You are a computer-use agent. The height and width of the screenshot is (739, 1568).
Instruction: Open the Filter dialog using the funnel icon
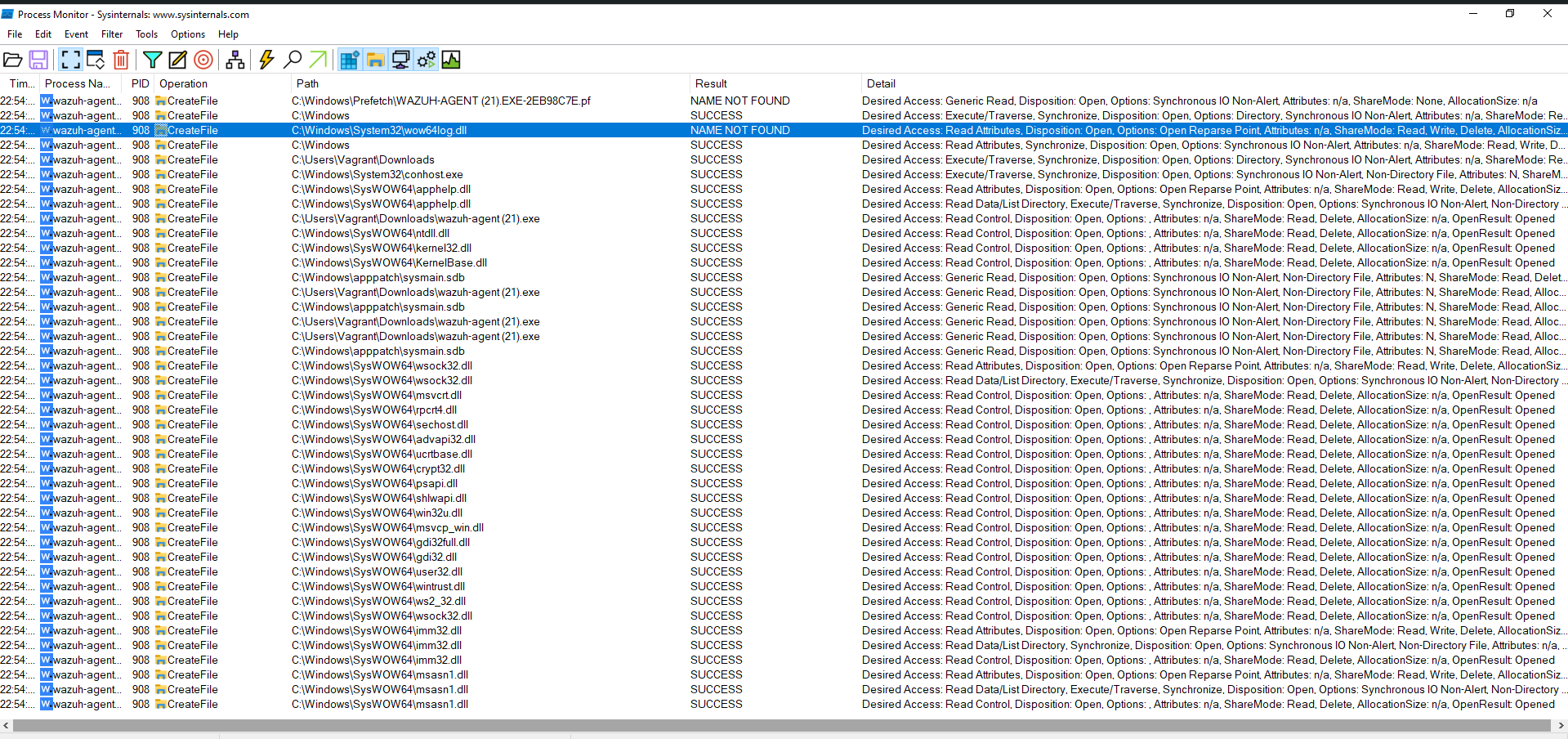pyautogui.click(x=152, y=59)
